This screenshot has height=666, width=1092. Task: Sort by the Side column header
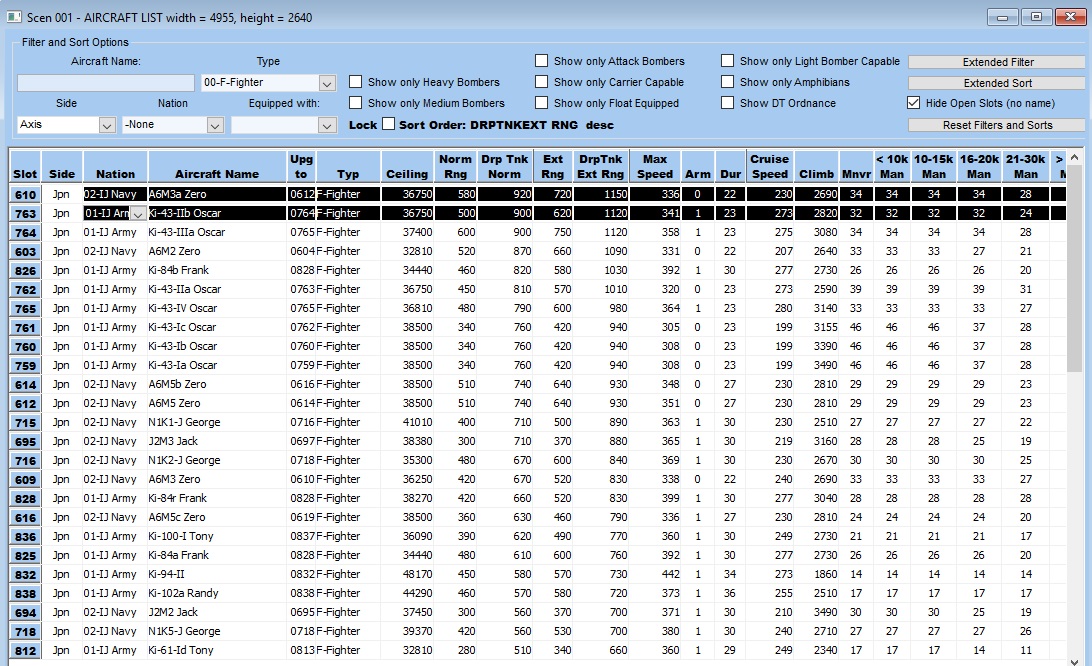tap(62, 166)
